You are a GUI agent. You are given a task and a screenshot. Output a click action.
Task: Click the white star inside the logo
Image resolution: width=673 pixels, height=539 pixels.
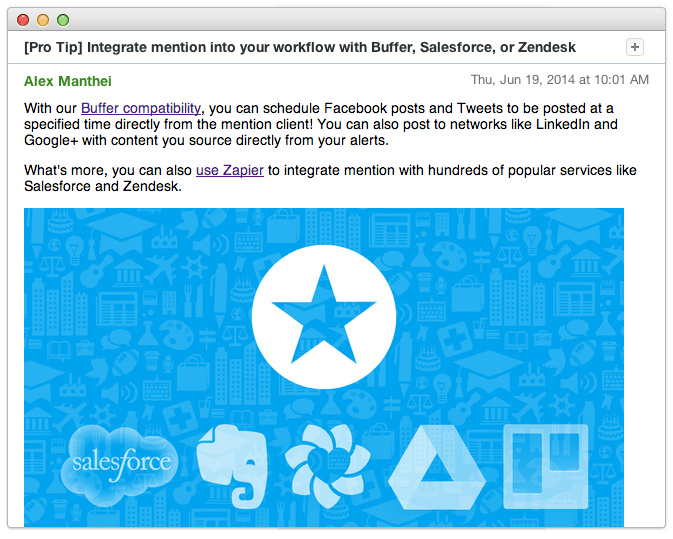pos(324,315)
